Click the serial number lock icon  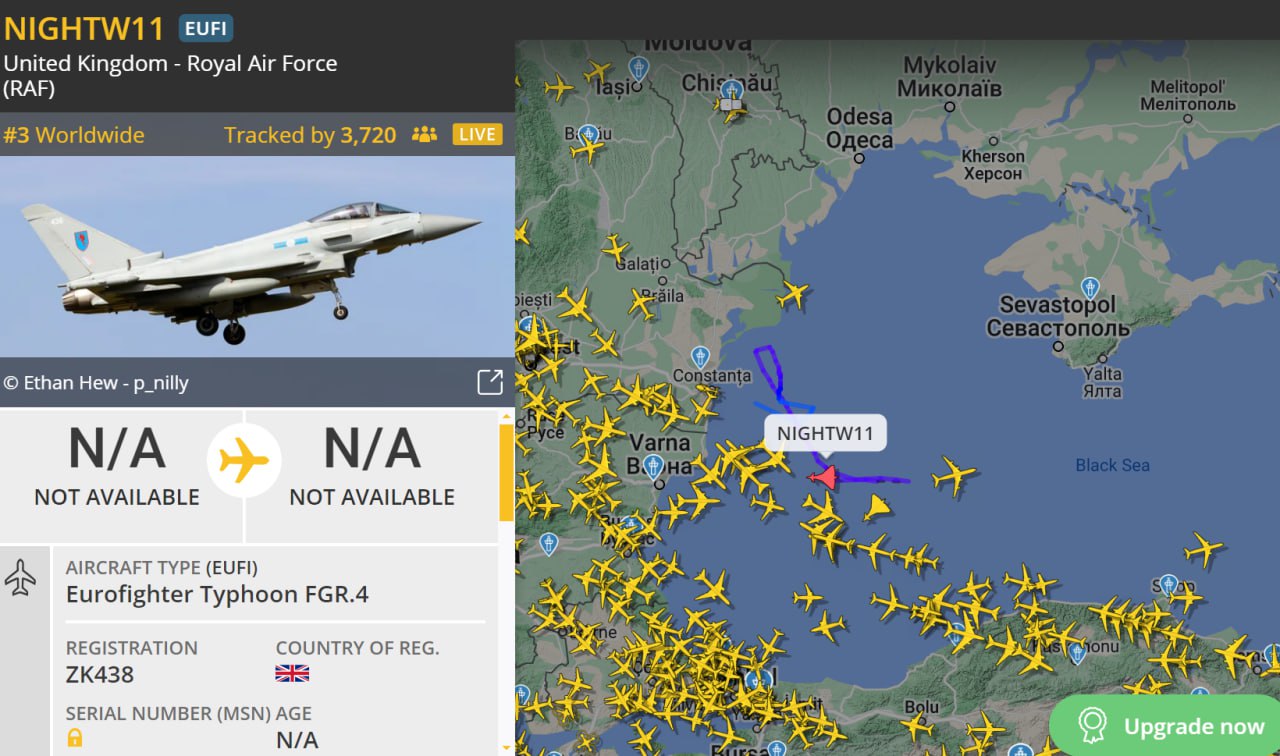pyautogui.click(x=75, y=738)
